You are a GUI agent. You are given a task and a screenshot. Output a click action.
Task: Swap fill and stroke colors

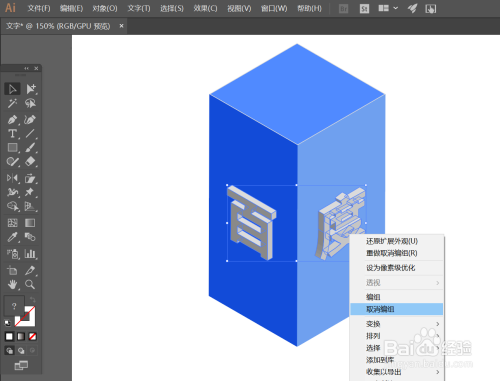pyautogui.click(x=32, y=300)
